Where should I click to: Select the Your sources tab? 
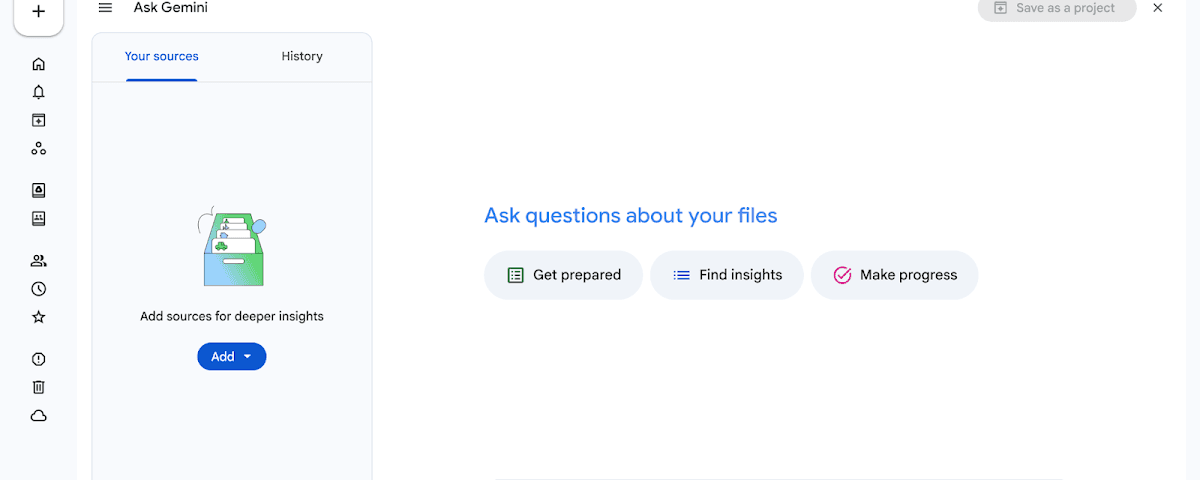(x=162, y=57)
